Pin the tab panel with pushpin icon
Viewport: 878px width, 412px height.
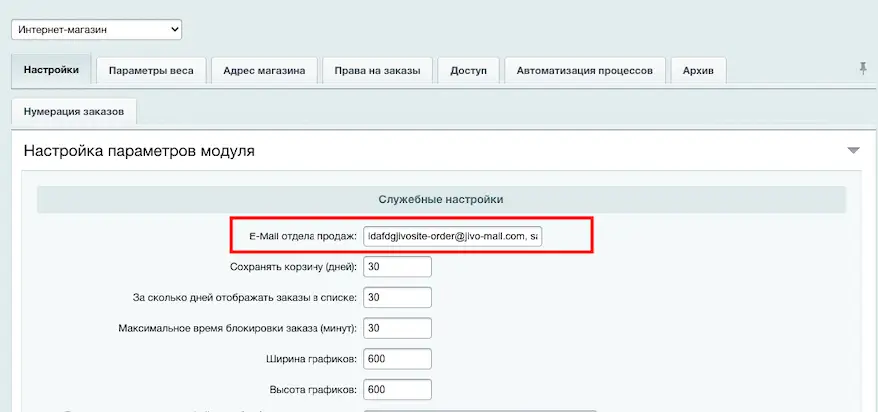tap(862, 69)
